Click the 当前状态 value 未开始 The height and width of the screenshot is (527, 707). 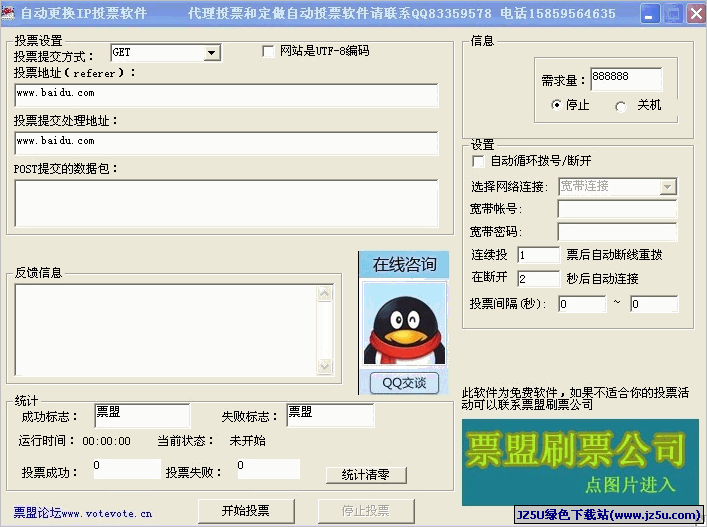coord(248,440)
